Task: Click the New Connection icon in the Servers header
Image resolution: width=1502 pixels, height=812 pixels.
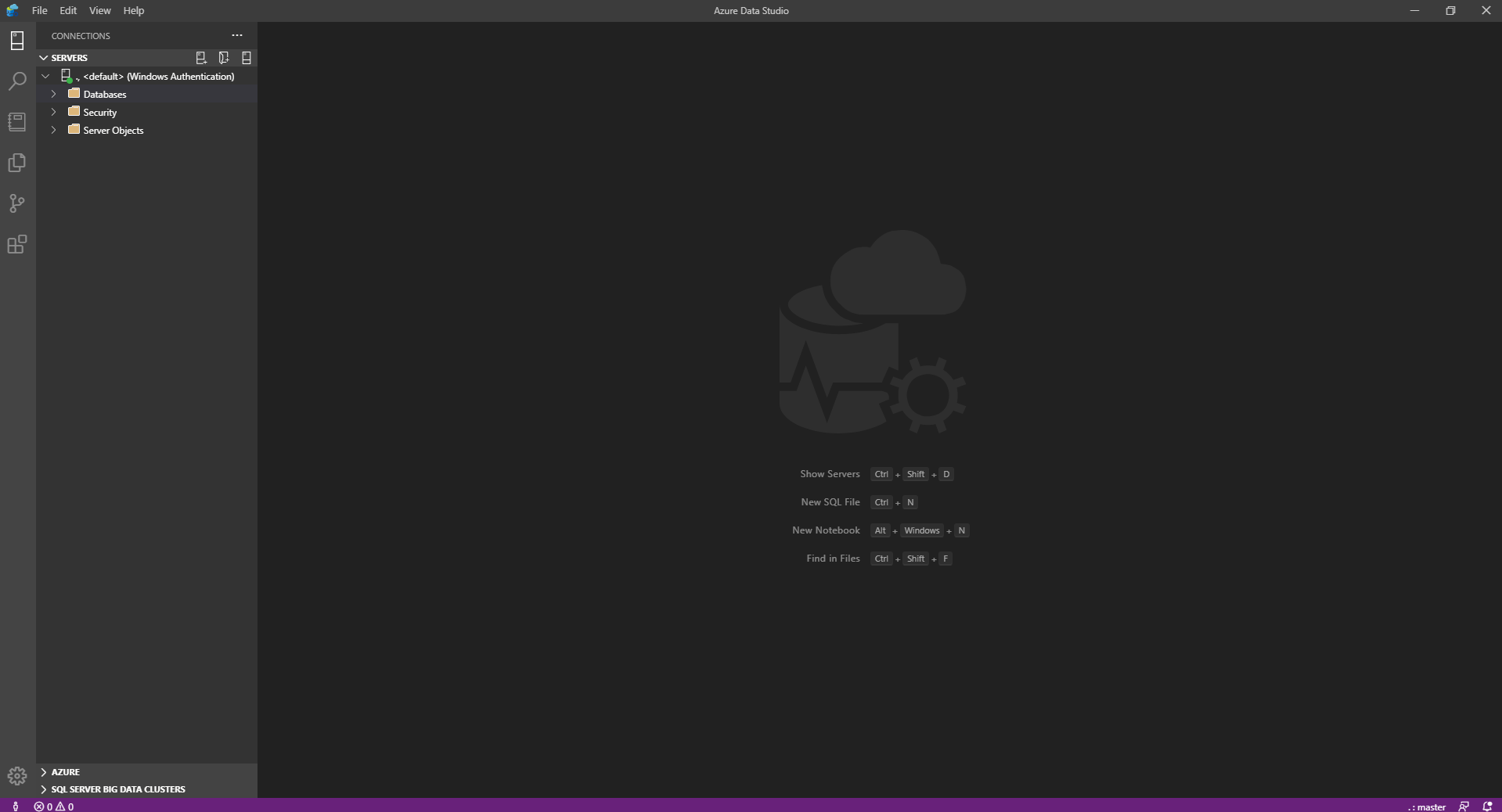Action: click(x=201, y=58)
